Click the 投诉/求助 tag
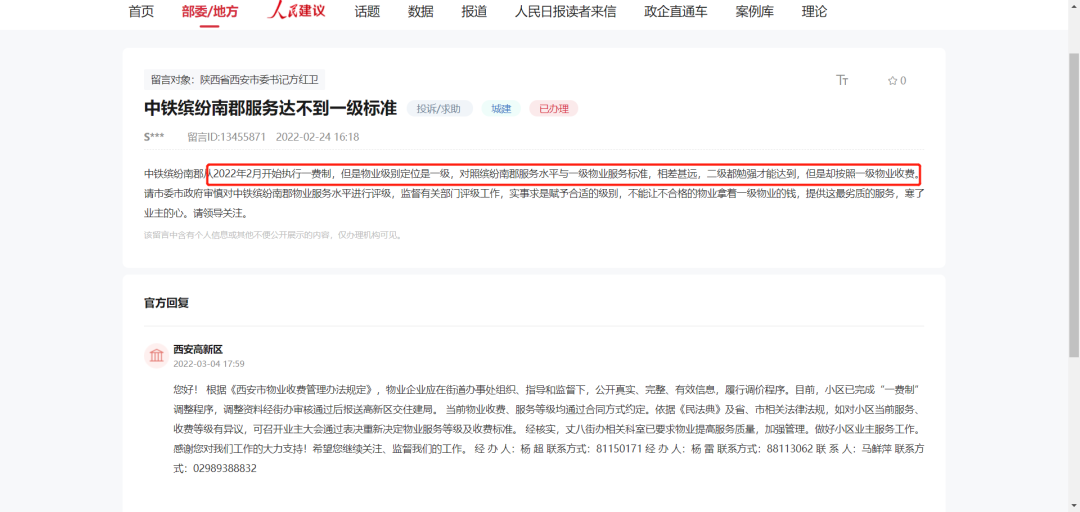The image size is (1080, 512). click(439, 108)
